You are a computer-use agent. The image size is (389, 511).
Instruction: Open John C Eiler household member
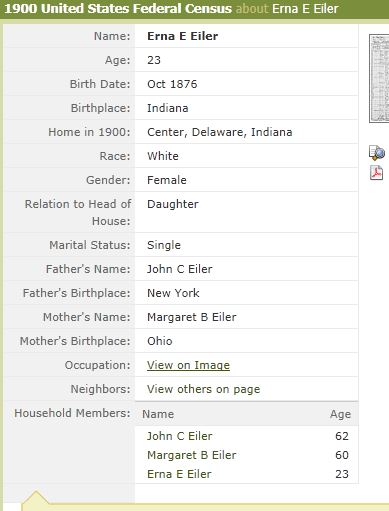point(179,436)
